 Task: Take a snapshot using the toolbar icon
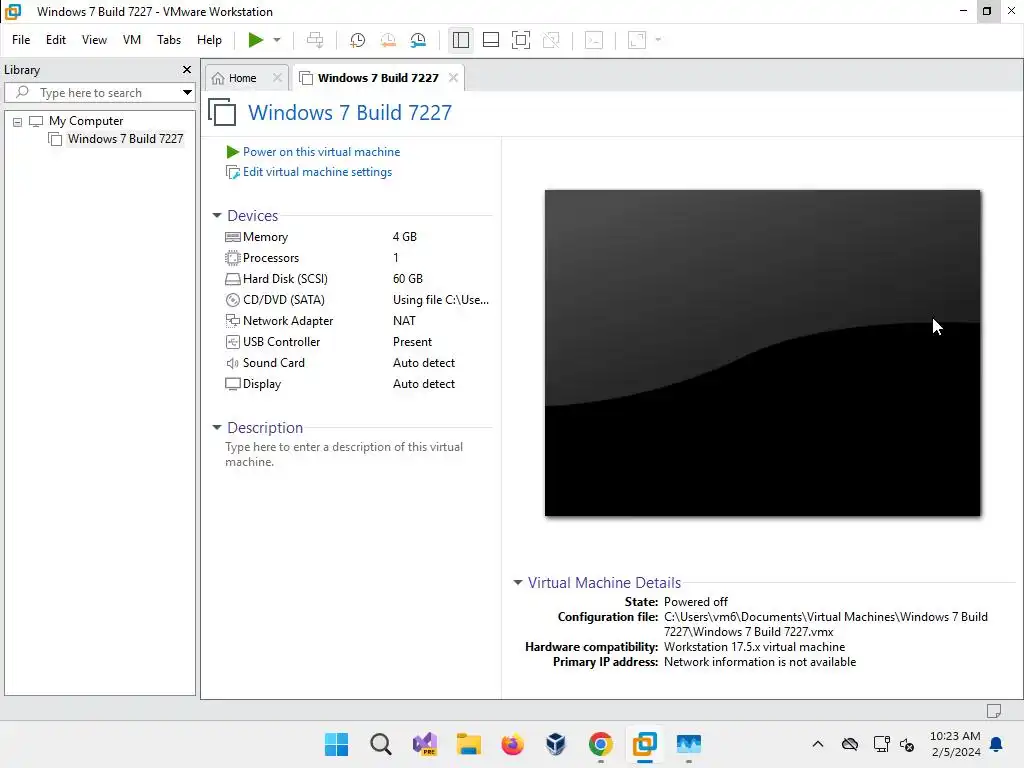point(357,40)
